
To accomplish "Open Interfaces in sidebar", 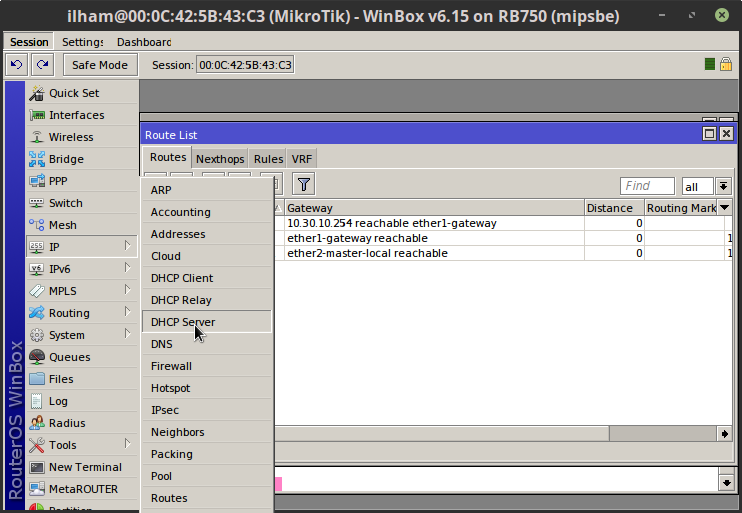I will 82,115.
